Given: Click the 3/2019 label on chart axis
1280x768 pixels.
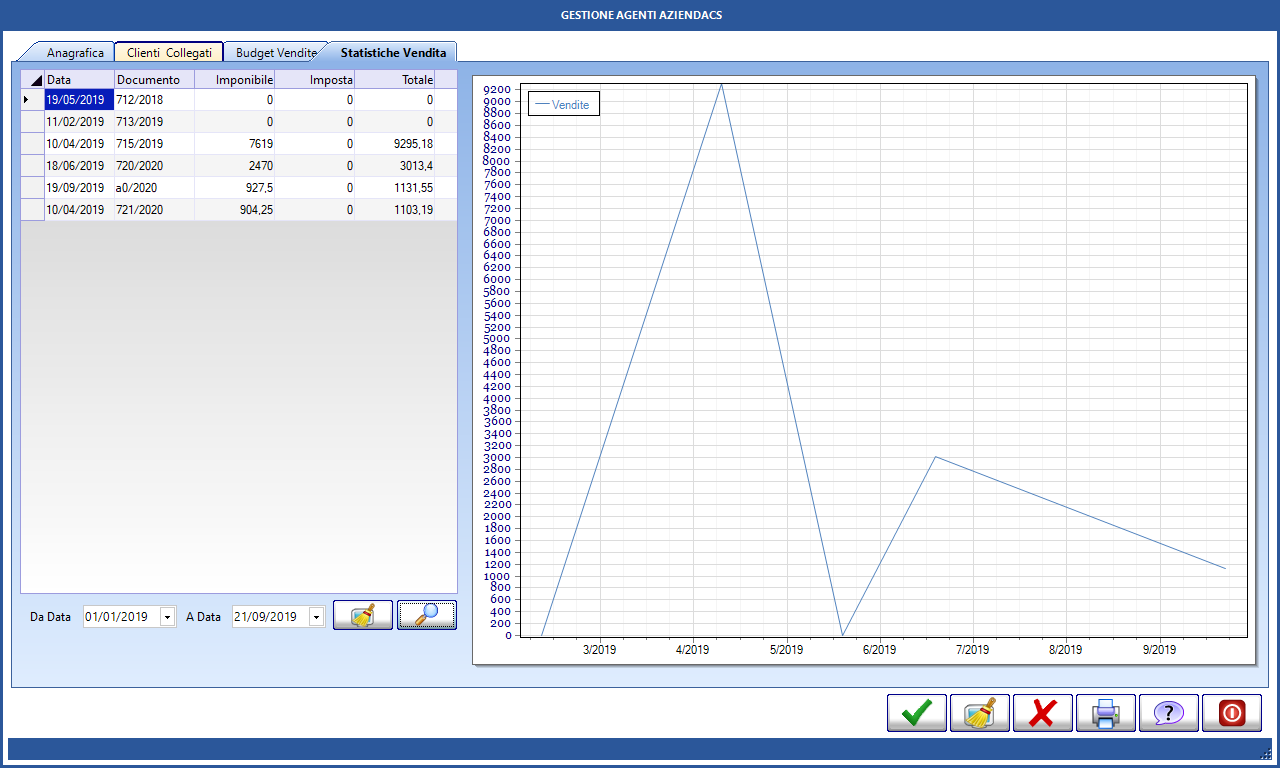Looking at the screenshot, I should click(x=599, y=650).
